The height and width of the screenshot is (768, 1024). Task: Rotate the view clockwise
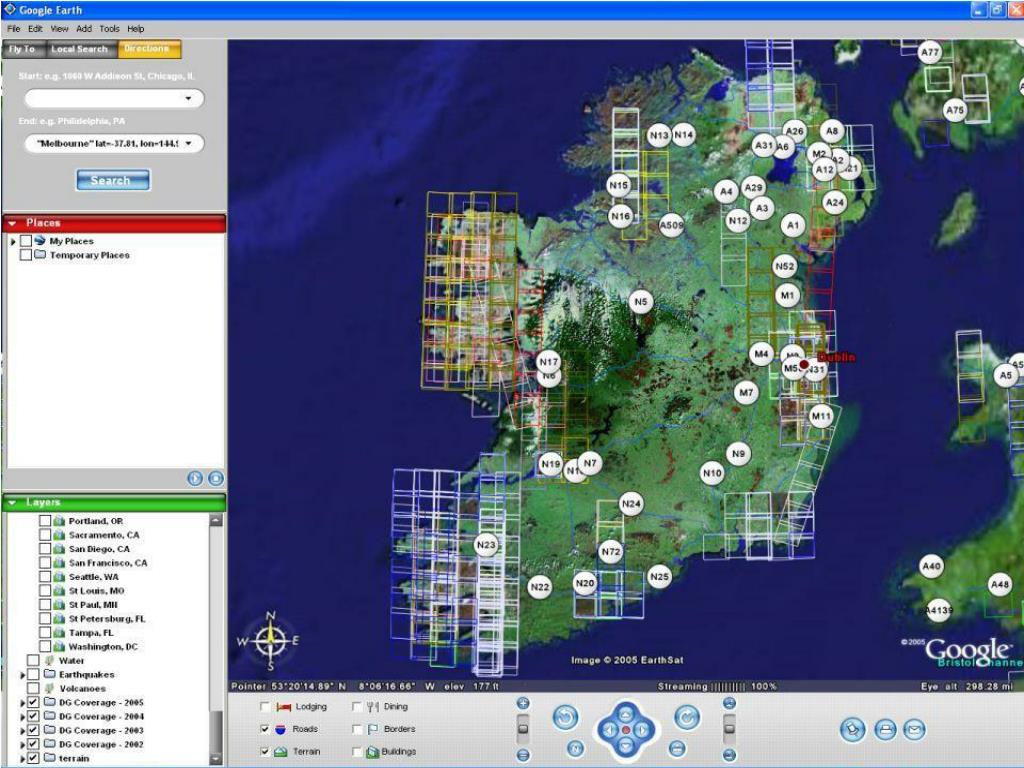click(x=687, y=718)
